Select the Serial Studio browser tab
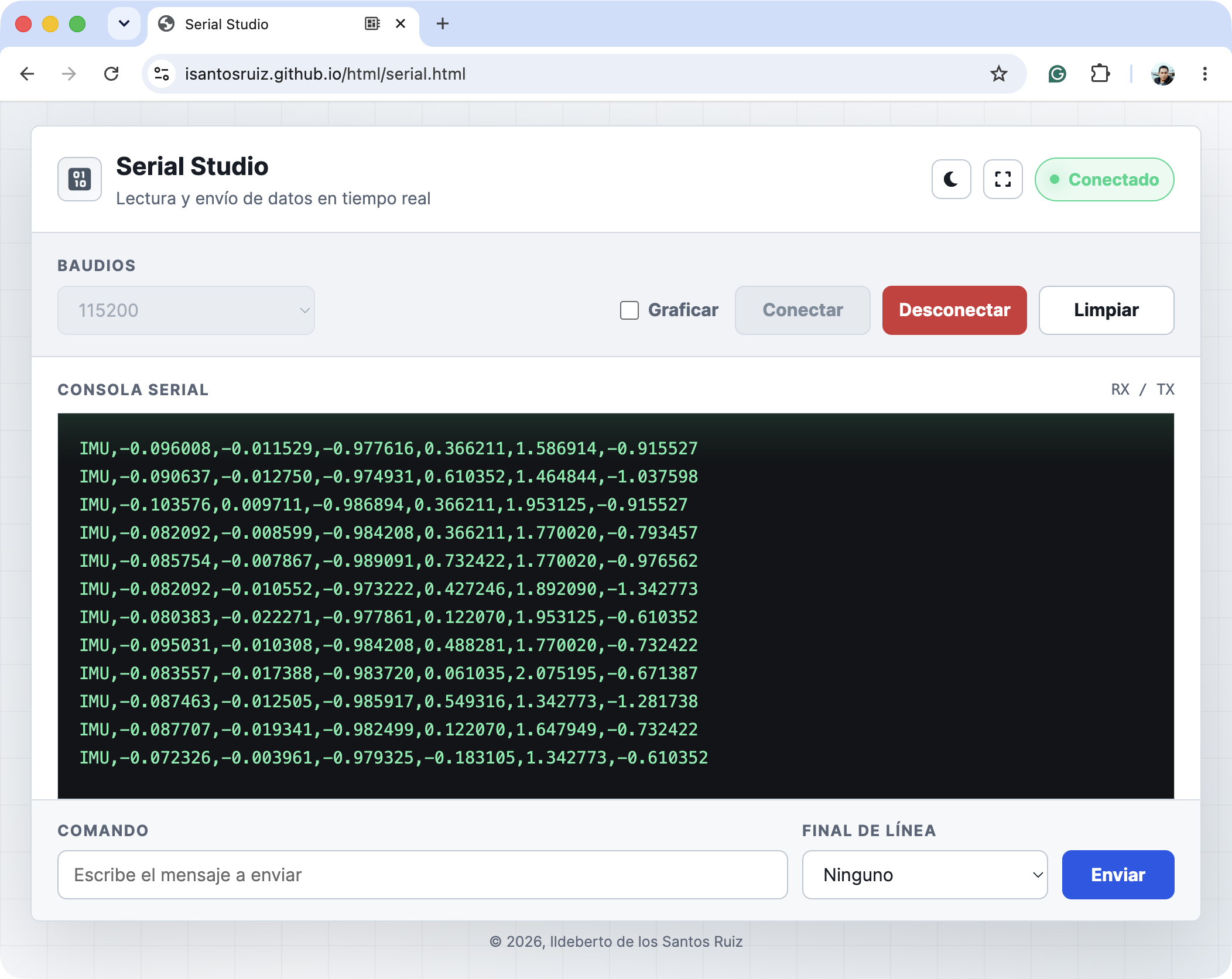Viewport: 1232px width, 979px height. 283,25
